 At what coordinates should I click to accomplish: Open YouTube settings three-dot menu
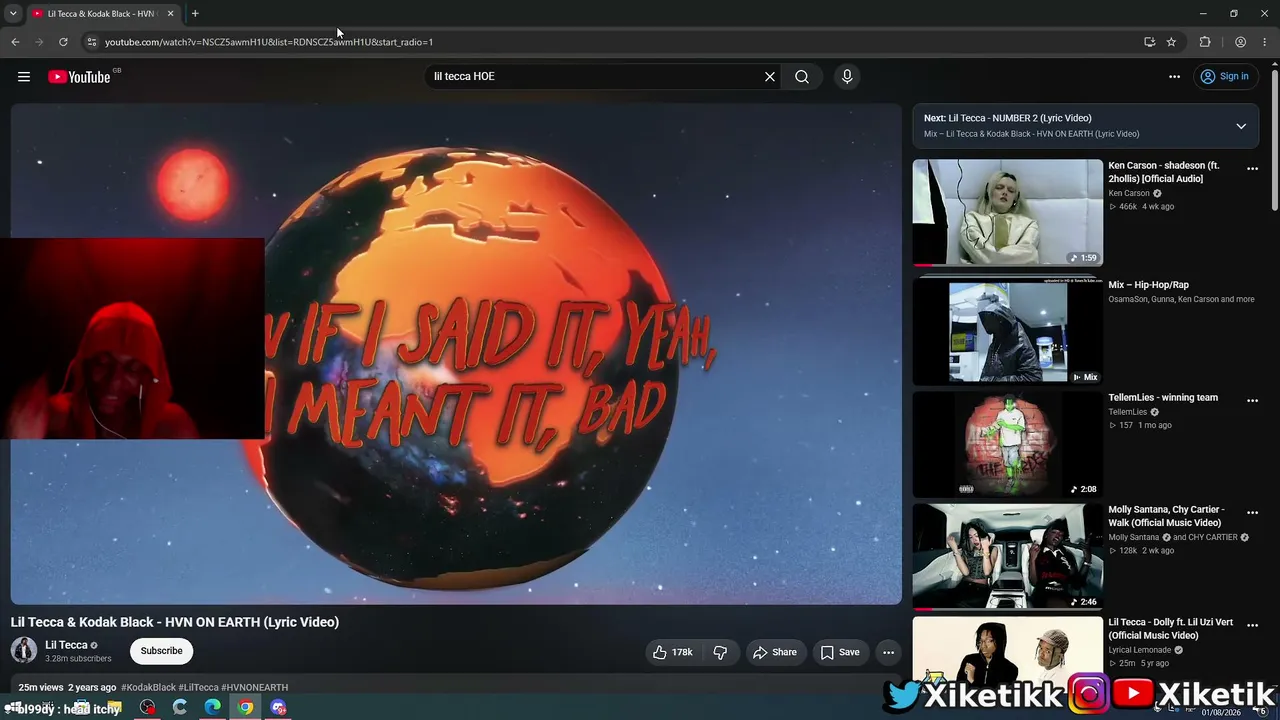[1174, 77]
